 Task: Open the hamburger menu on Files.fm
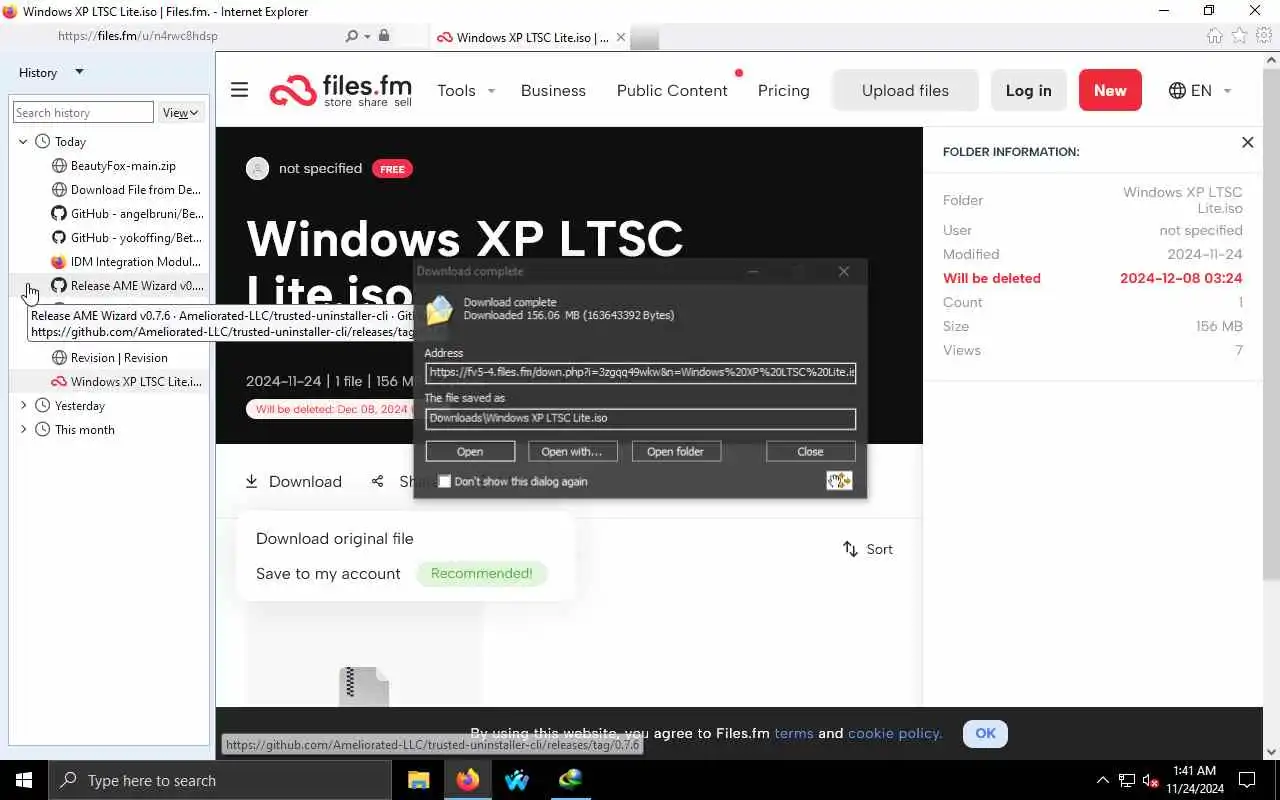coord(239,90)
